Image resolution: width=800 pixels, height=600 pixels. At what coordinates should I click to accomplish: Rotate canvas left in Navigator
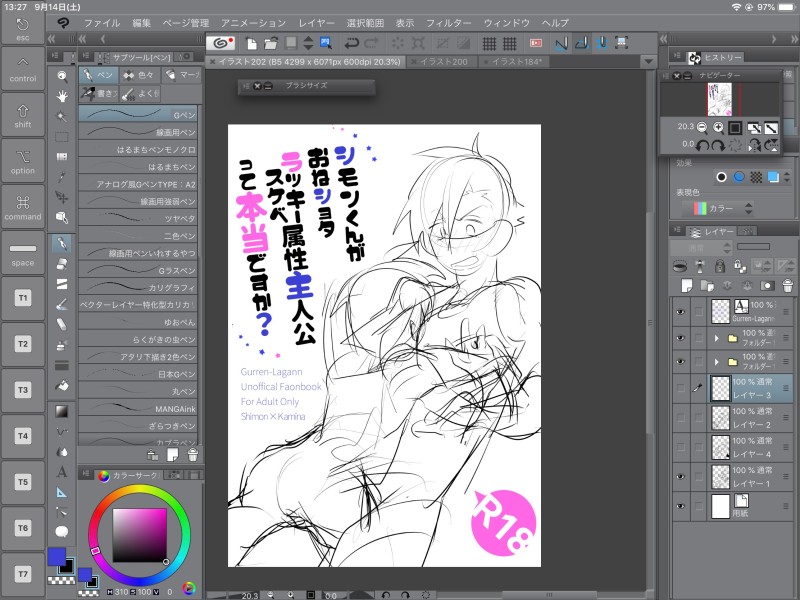pos(703,145)
